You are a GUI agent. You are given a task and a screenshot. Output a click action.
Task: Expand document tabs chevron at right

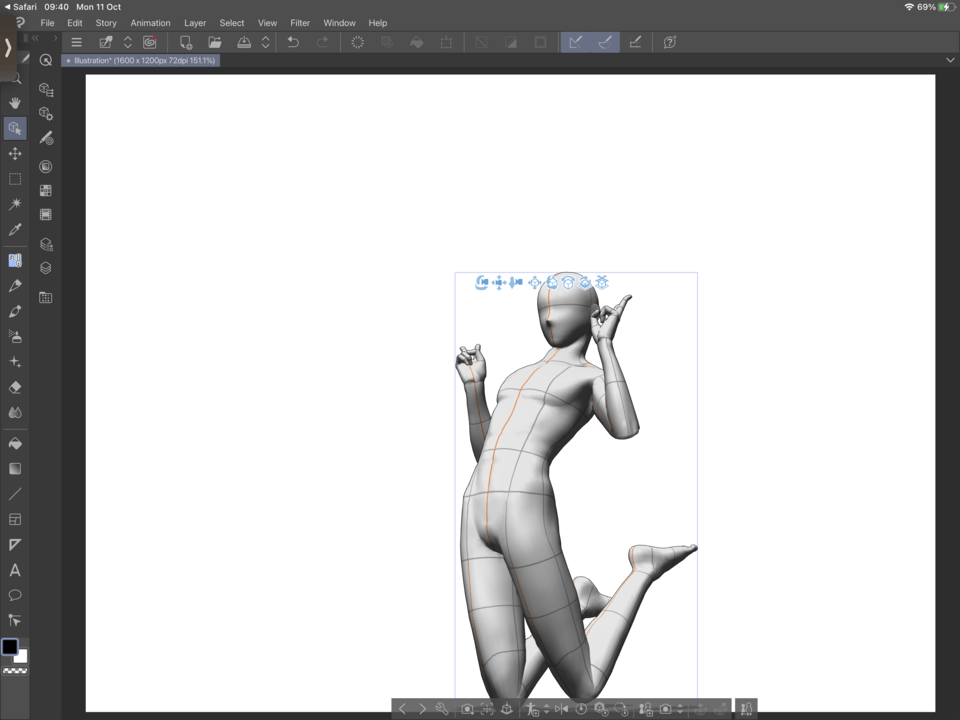(950, 60)
